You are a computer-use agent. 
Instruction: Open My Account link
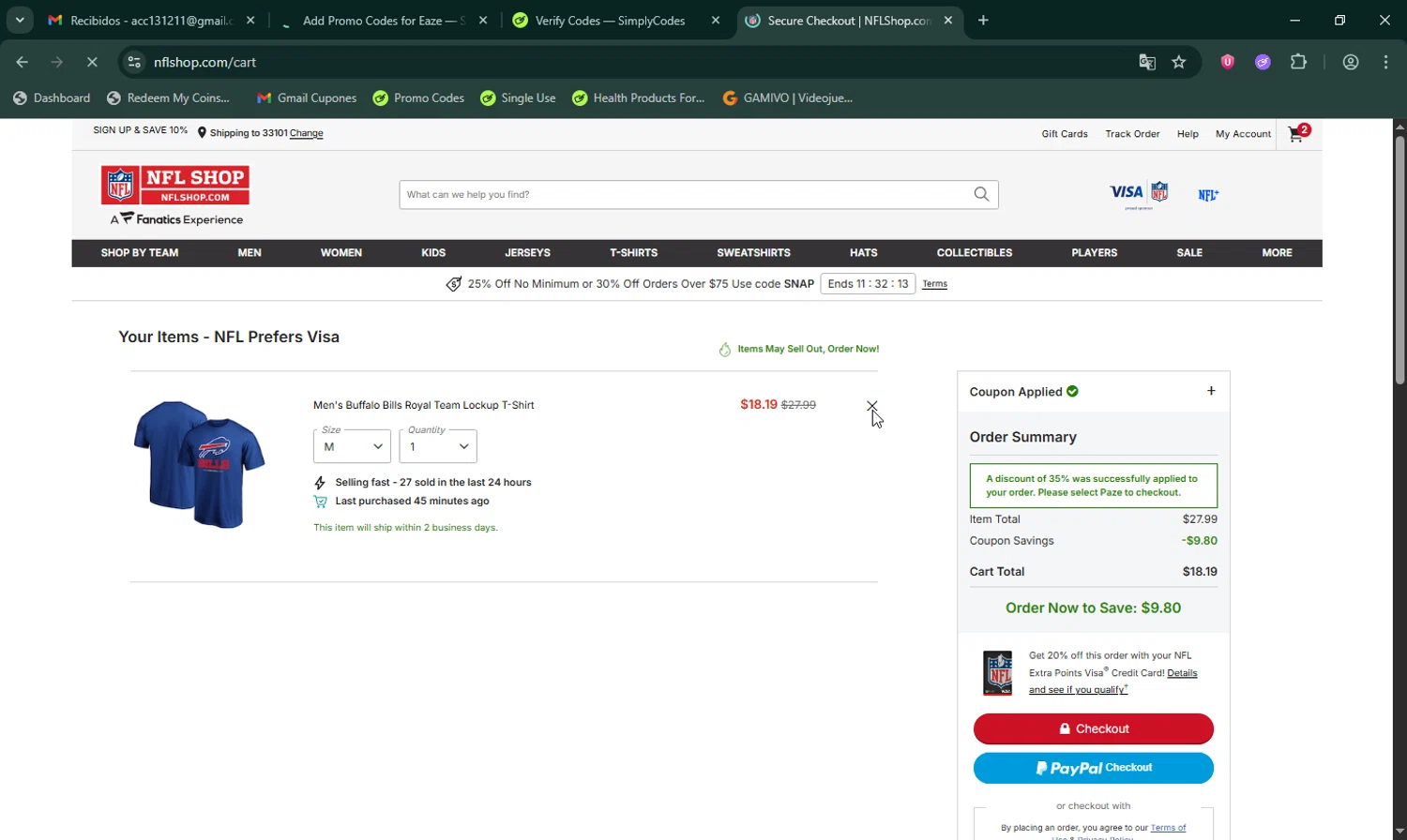(x=1243, y=134)
